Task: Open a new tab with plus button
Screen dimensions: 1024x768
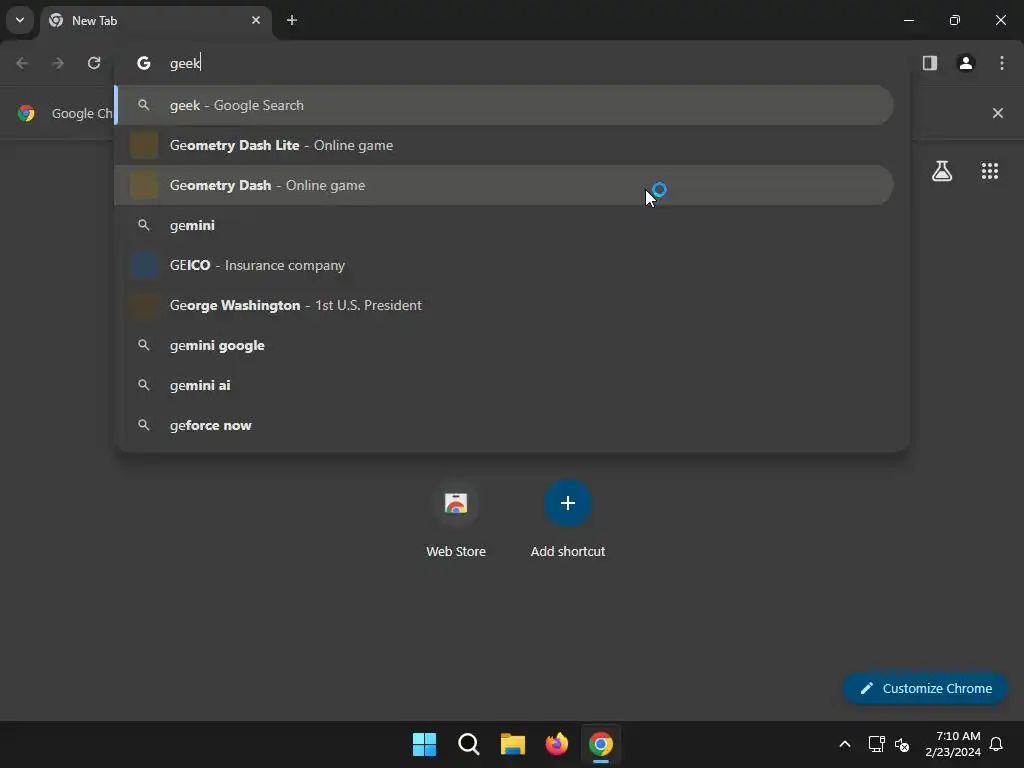Action: pos(292,20)
